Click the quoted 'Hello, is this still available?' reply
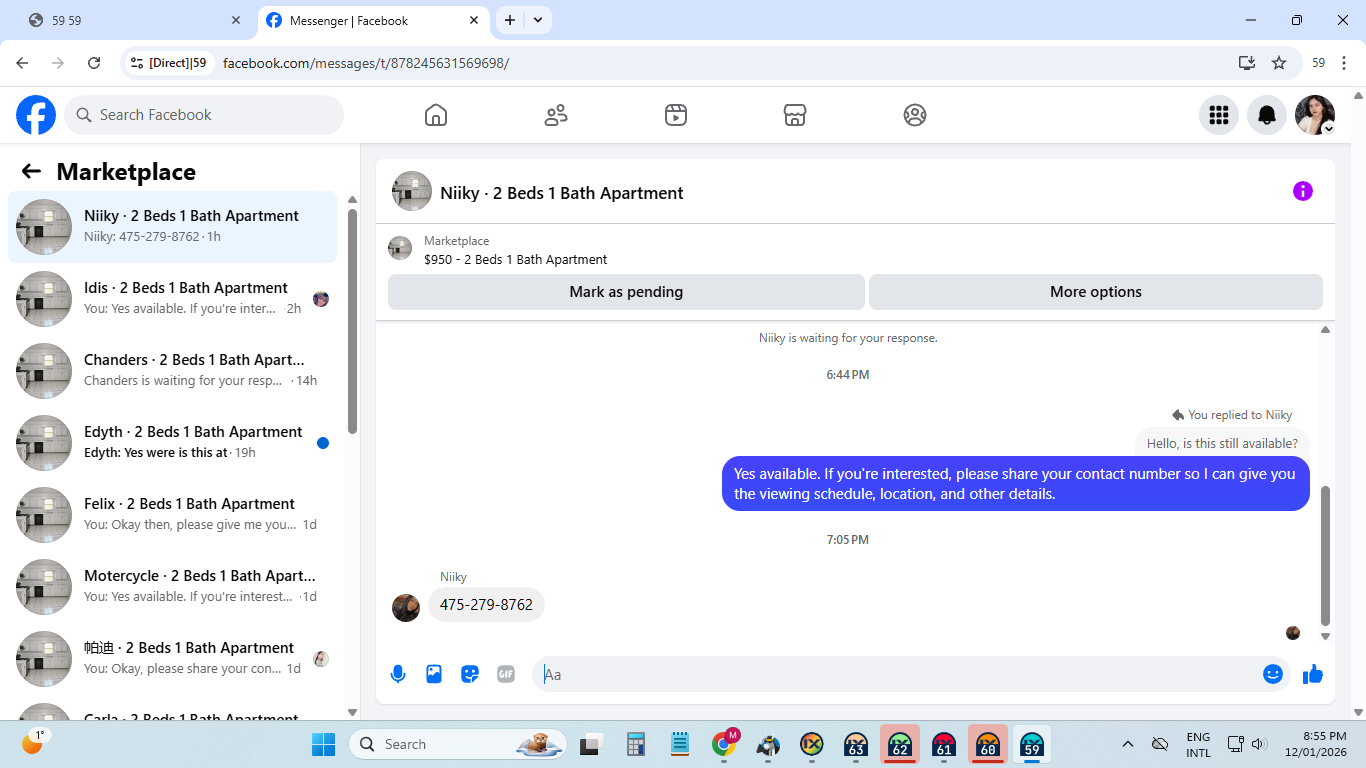Image resolution: width=1366 pixels, height=768 pixels. (x=1222, y=443)
